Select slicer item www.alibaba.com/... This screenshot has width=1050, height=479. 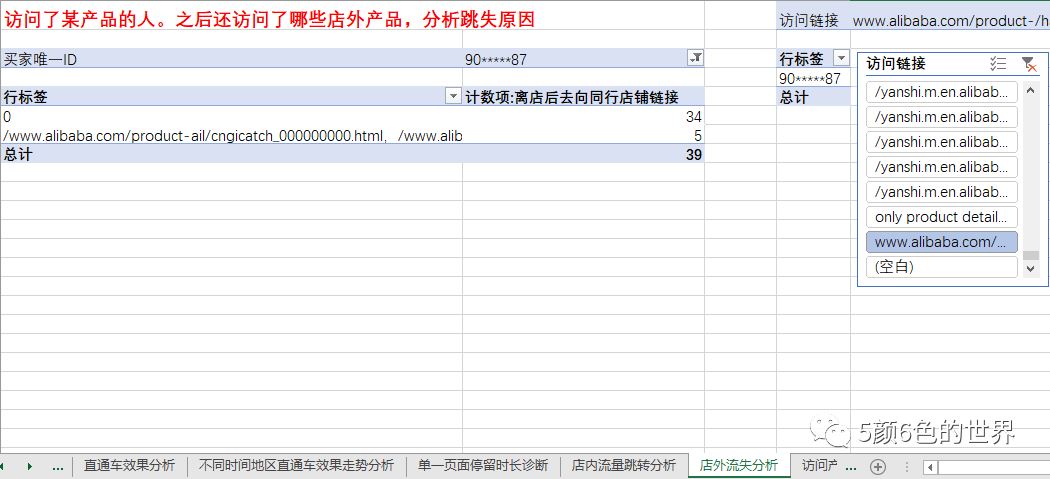(941, 242)
